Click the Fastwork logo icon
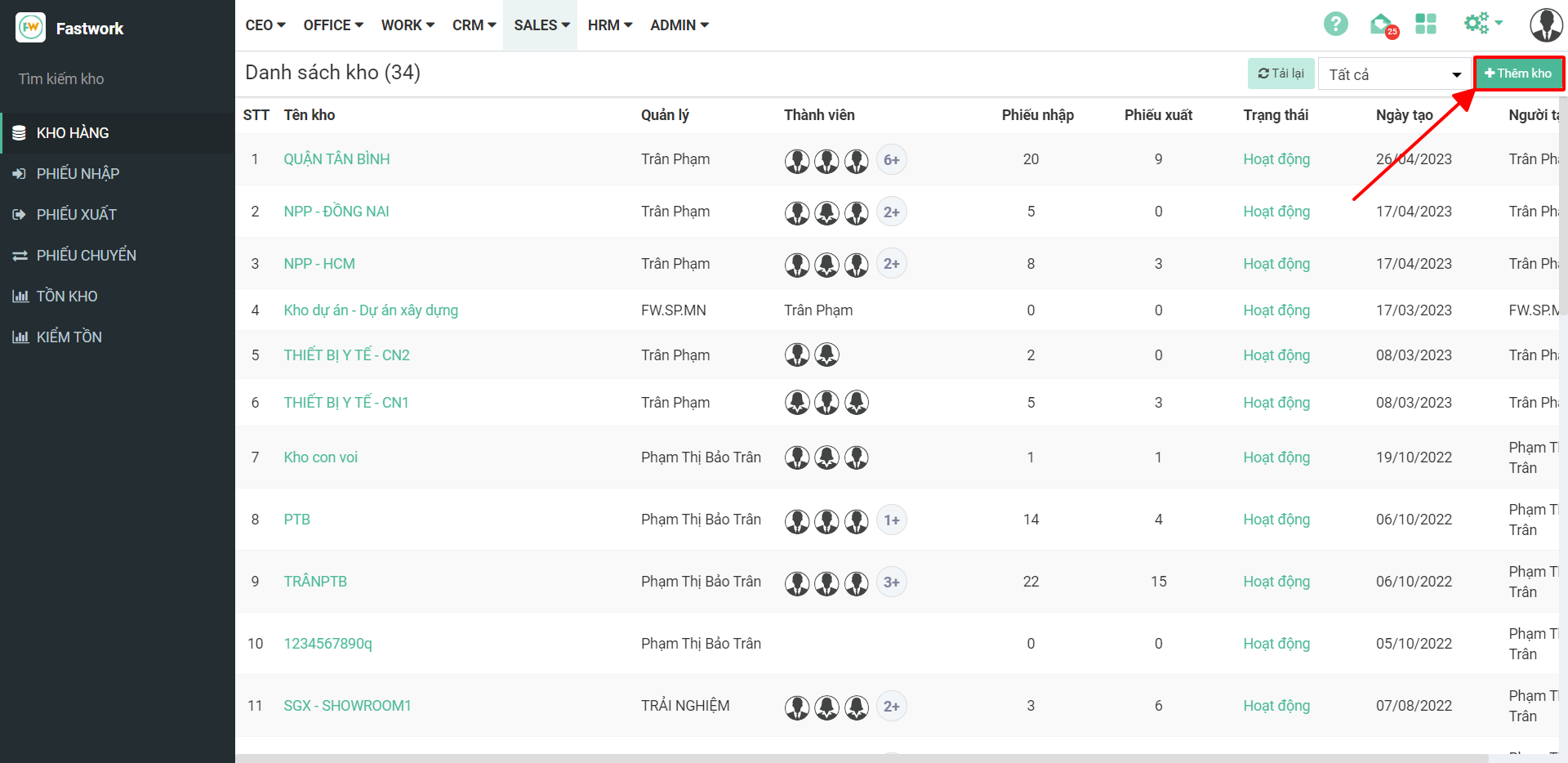1568x763 pixels. pos(31,28)
